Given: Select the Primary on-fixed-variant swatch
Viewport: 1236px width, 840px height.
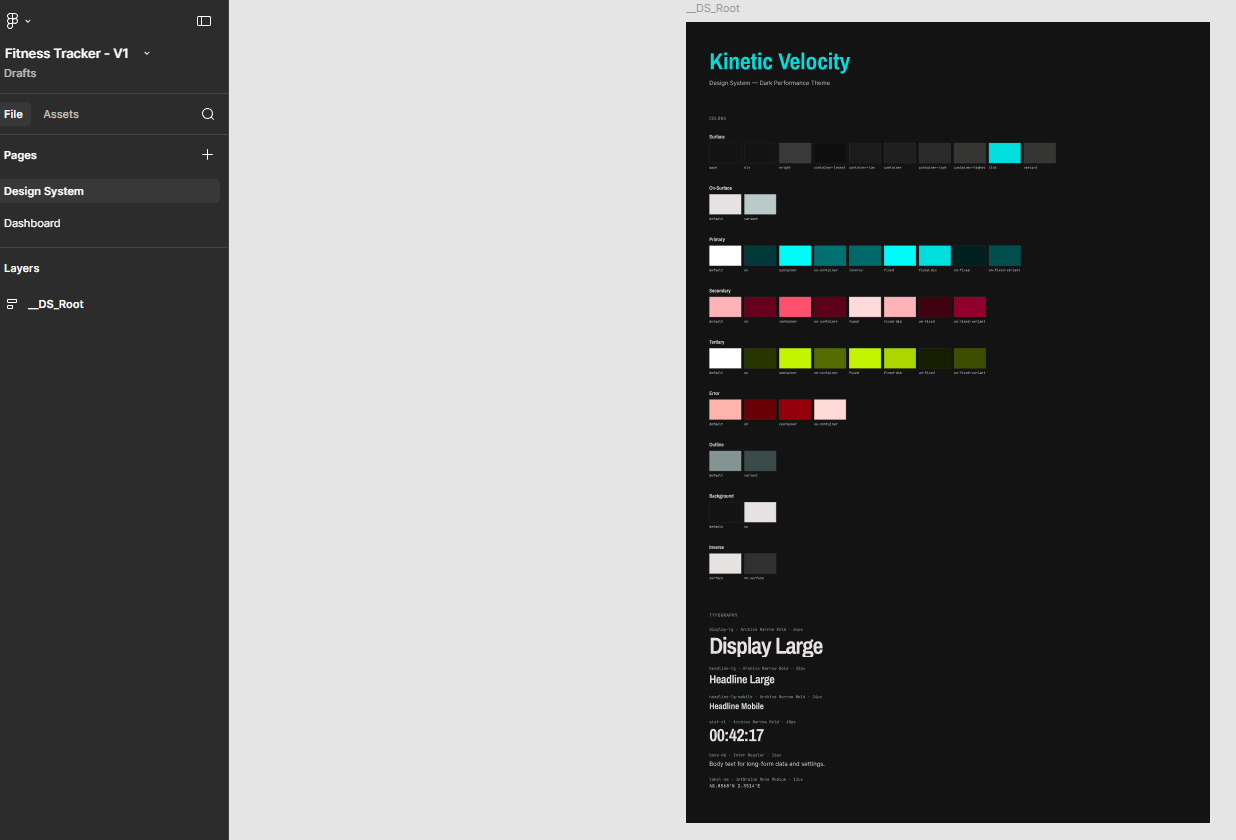Looking at the screenshot, I should tap(1005, 255).
